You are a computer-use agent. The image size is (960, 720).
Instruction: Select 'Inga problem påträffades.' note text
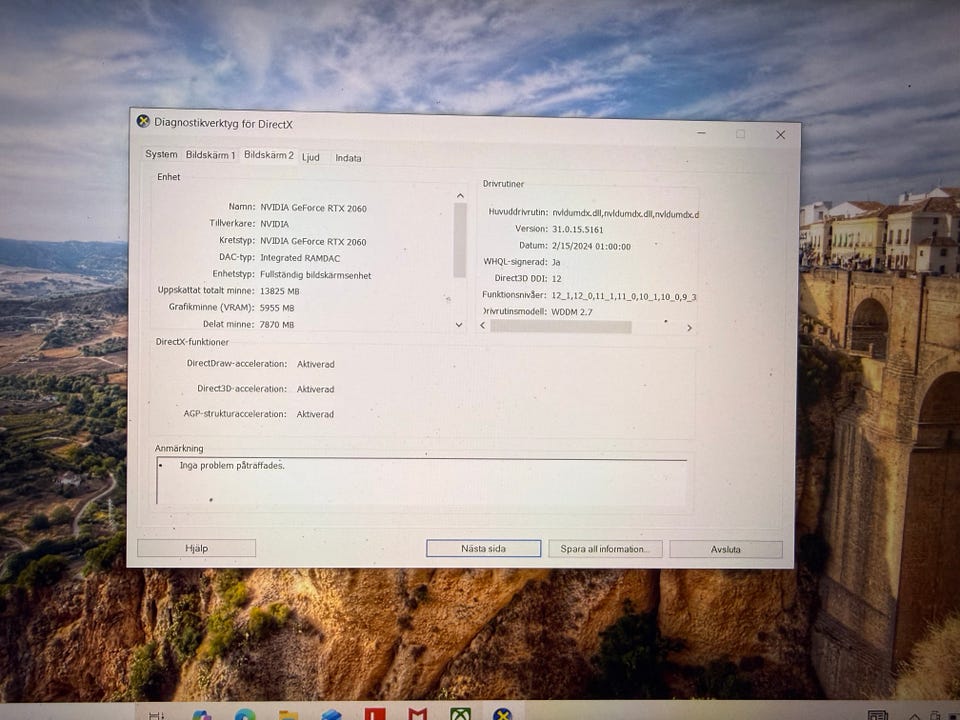pos(232,465)
